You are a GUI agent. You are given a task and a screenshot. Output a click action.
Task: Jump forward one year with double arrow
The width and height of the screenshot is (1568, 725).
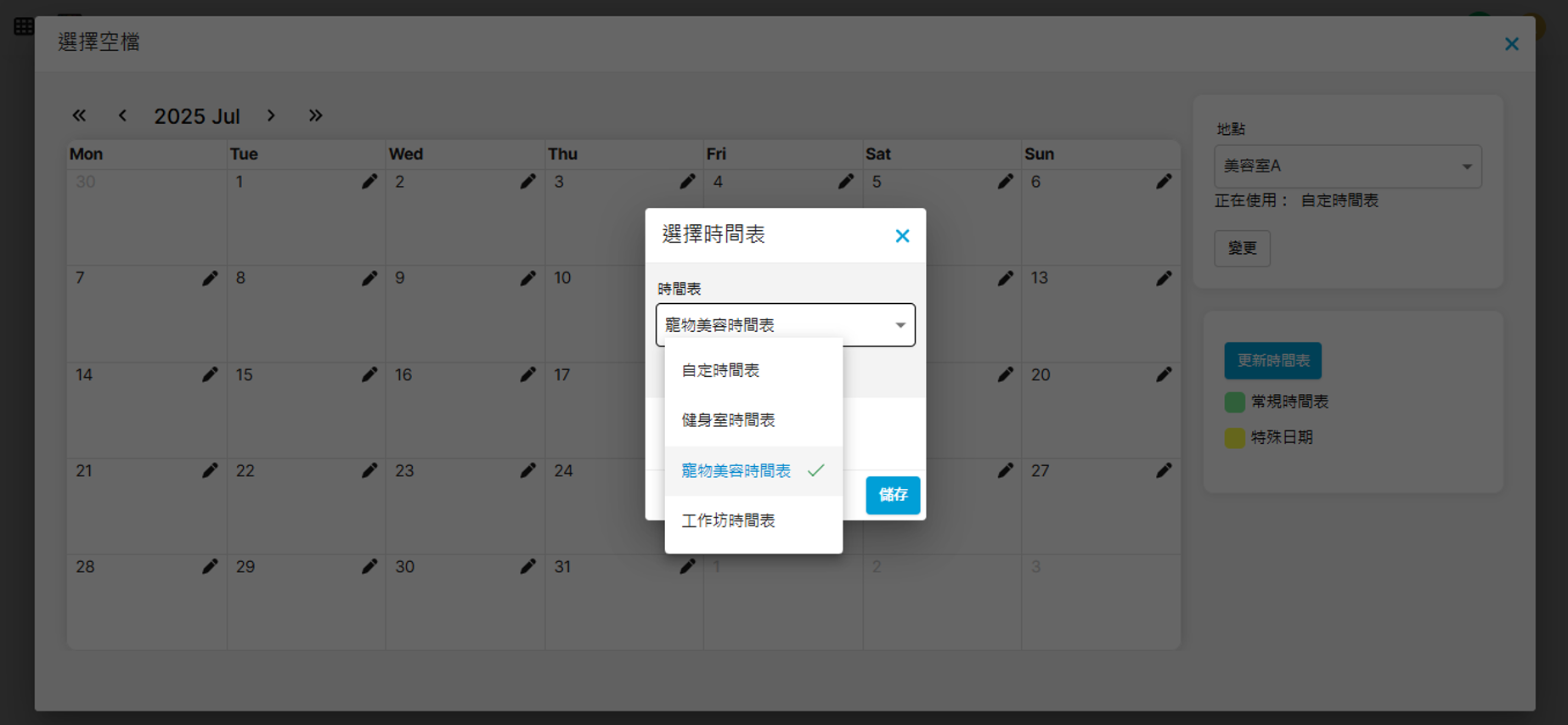click(315, 115)
